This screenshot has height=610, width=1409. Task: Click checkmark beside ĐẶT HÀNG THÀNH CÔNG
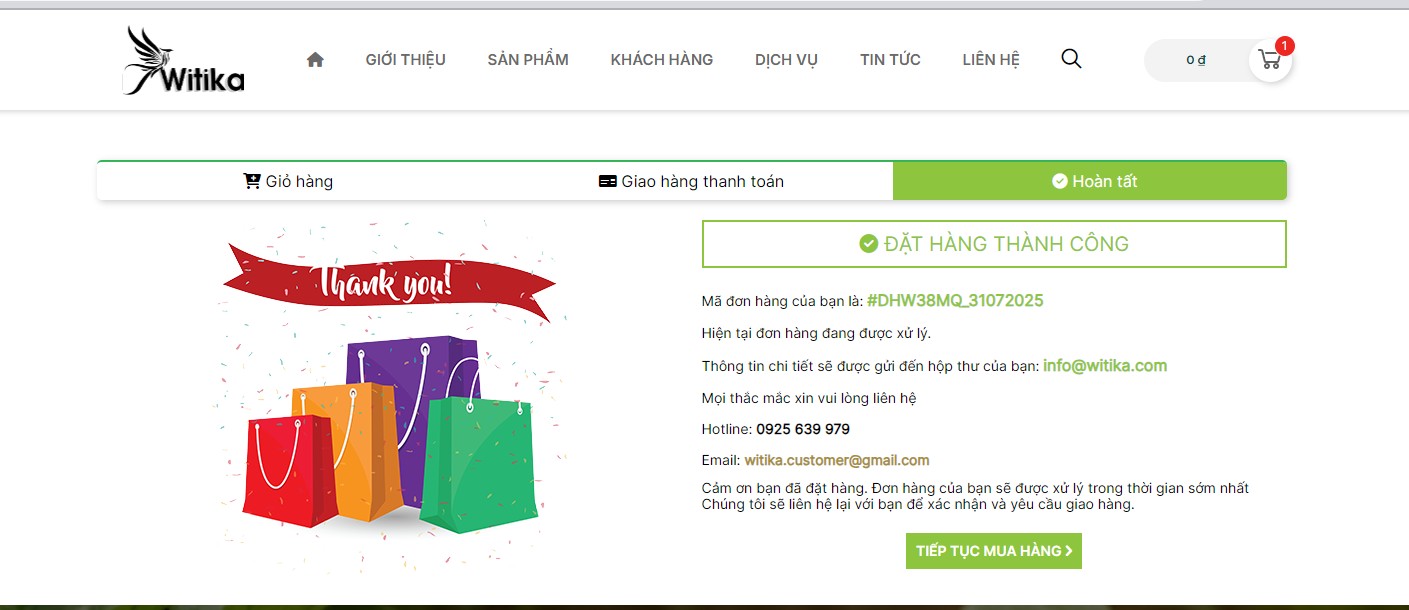pyautogui.click(x=869, y=243)
